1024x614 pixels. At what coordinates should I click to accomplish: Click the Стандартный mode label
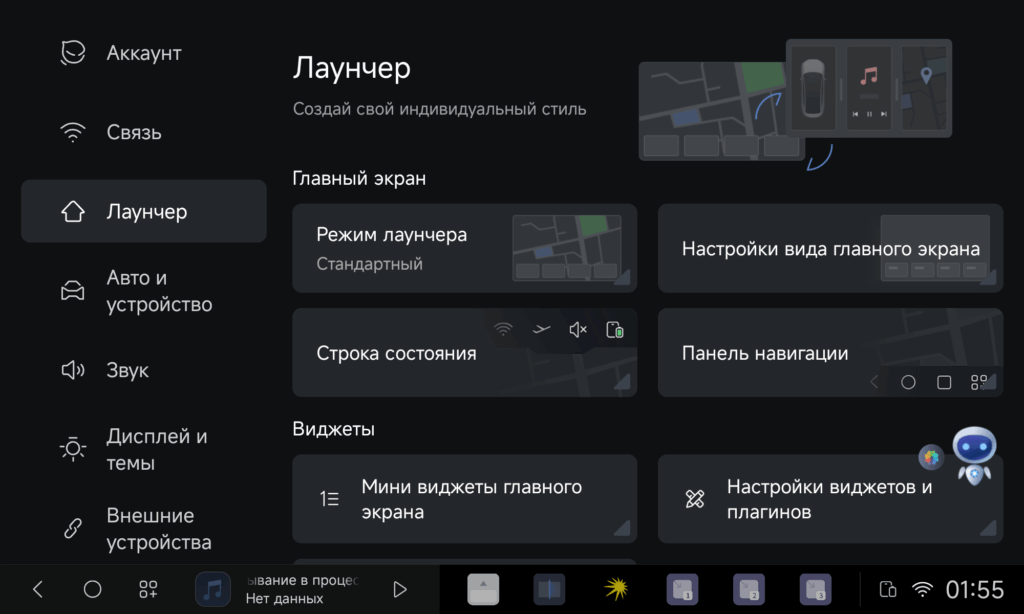tap(370, 264)
